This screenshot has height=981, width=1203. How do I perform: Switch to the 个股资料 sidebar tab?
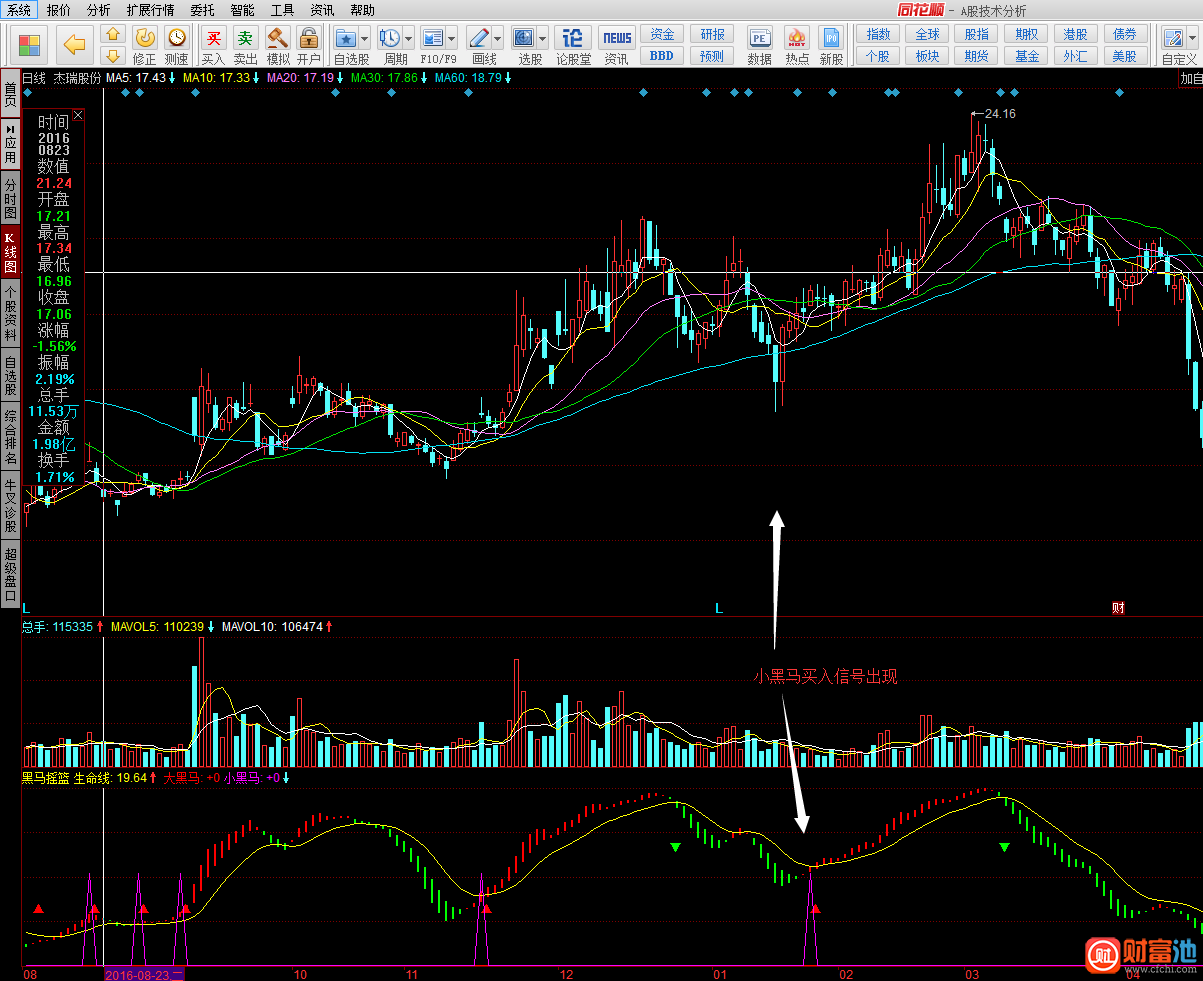10,314
